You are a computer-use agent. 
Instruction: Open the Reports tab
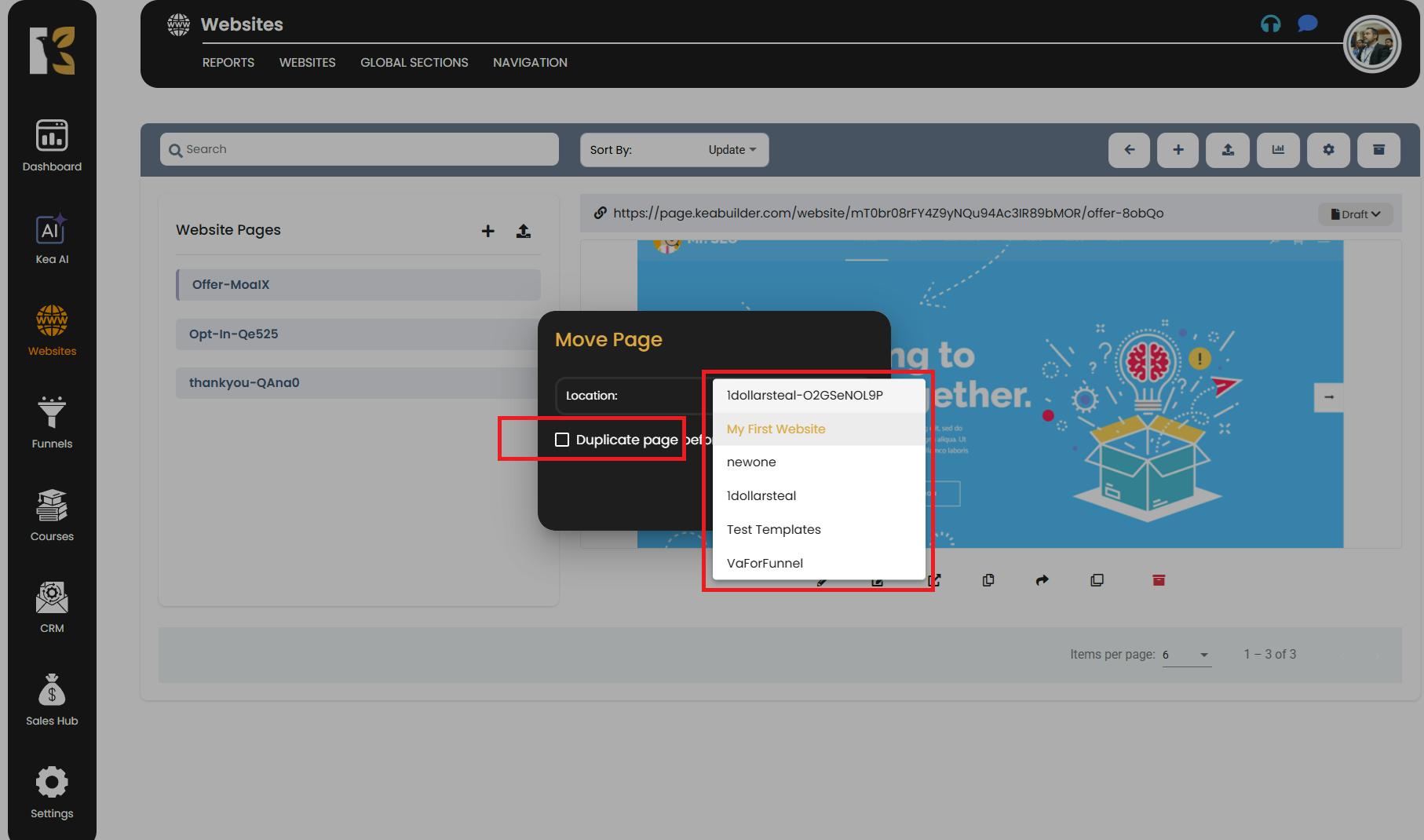coord(228,63)
